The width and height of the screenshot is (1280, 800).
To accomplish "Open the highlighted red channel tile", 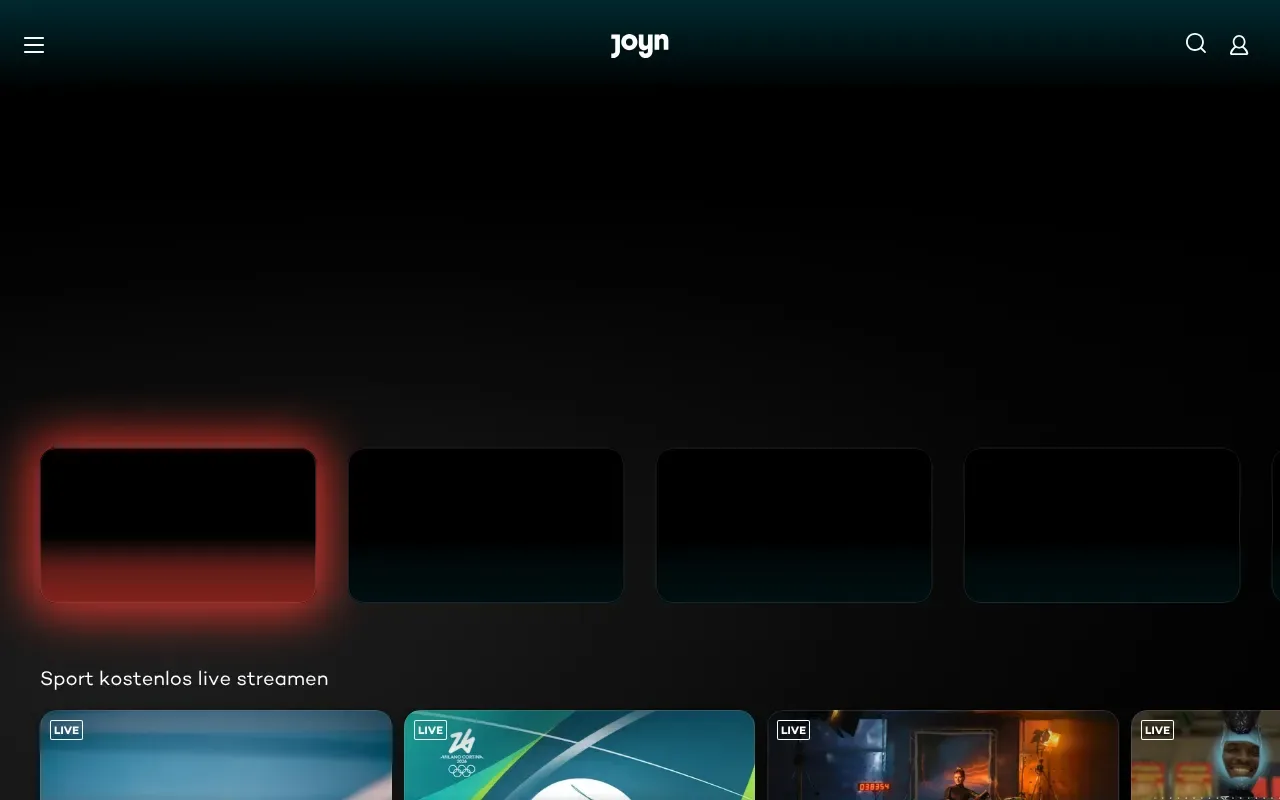I will pyautogui.click(x=178, y=525).
